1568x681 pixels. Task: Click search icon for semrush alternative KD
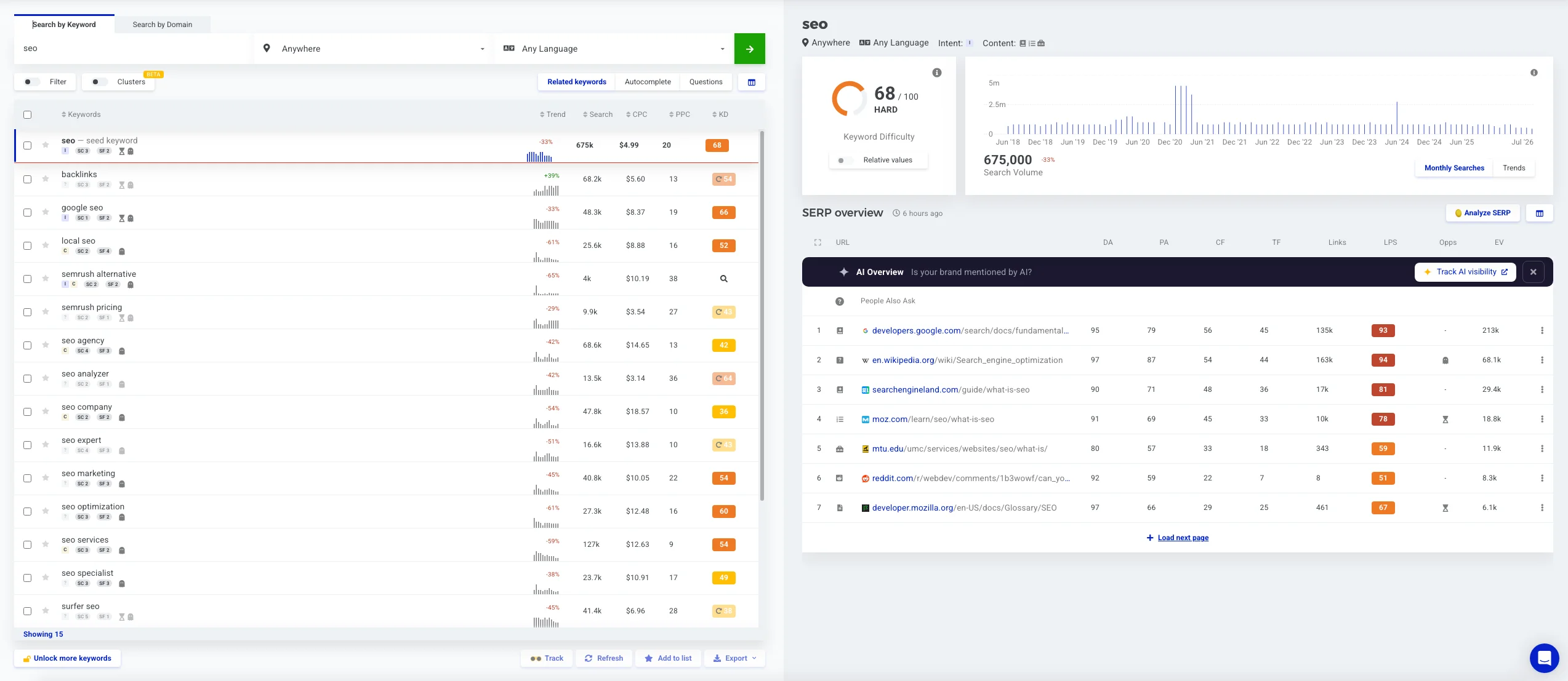(724, 279)
